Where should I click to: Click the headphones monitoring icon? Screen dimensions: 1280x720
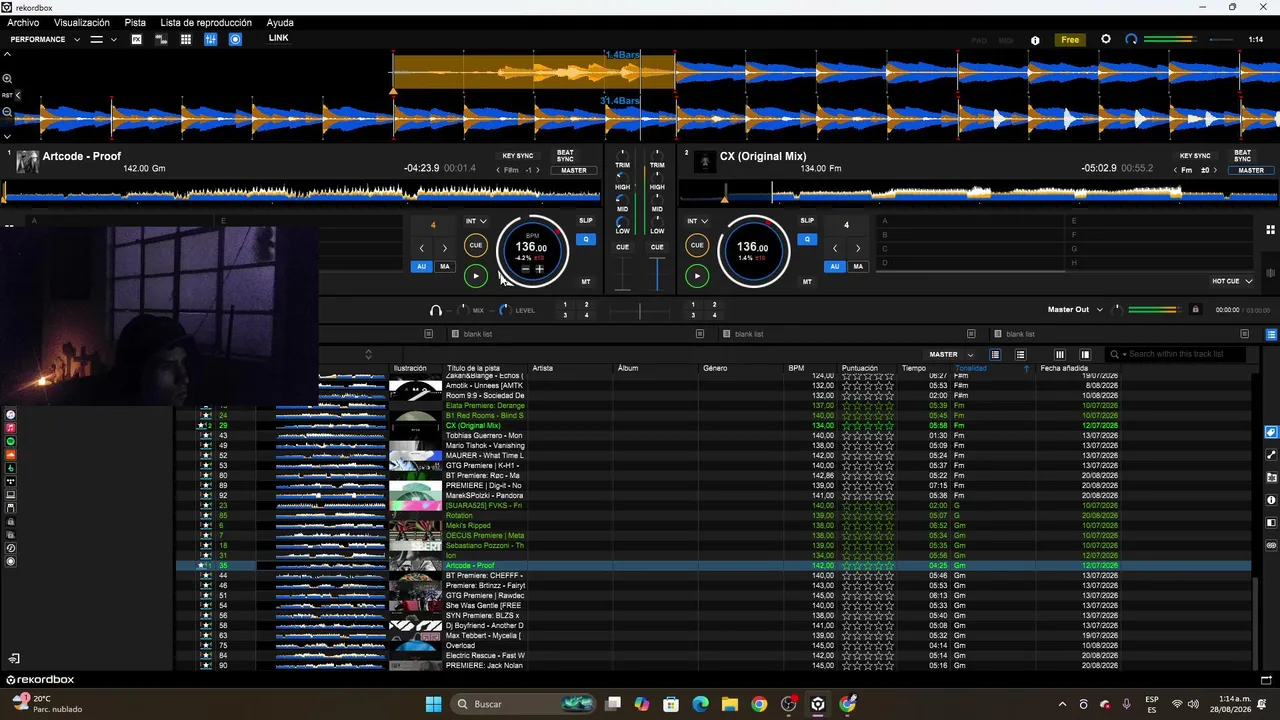point(435,310)
